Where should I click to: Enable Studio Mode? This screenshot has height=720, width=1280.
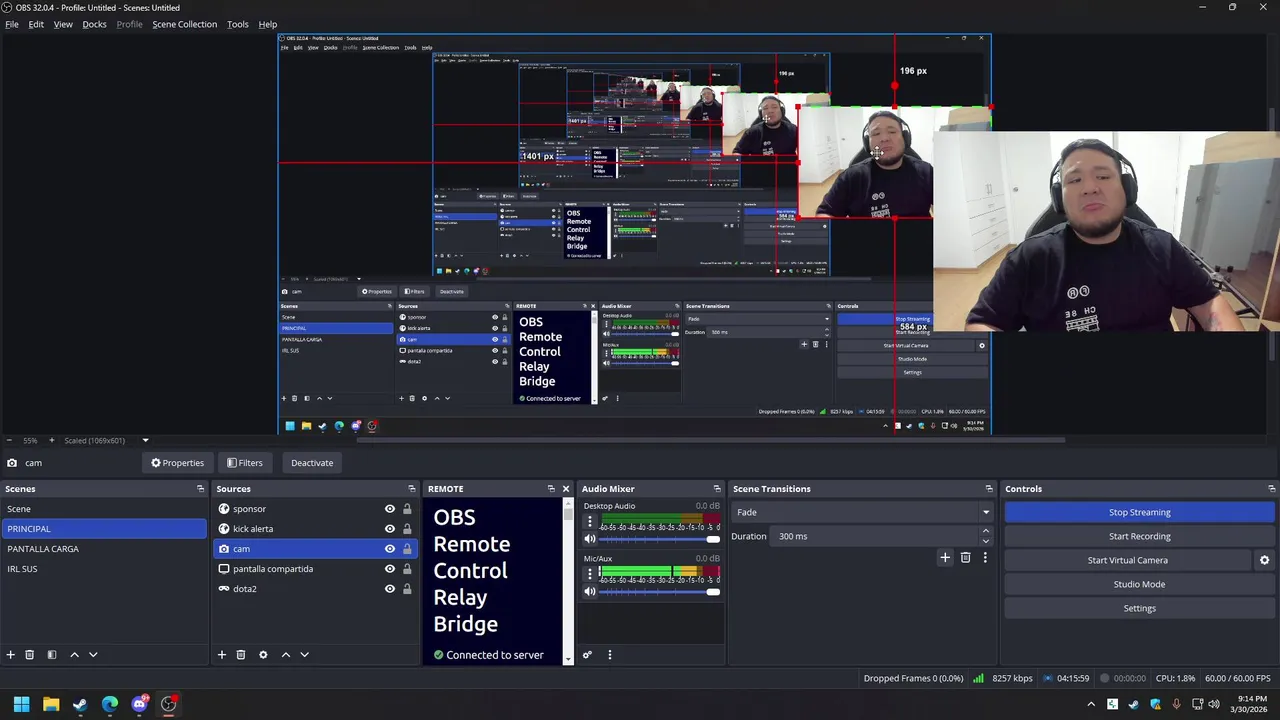coord(1139,584)
